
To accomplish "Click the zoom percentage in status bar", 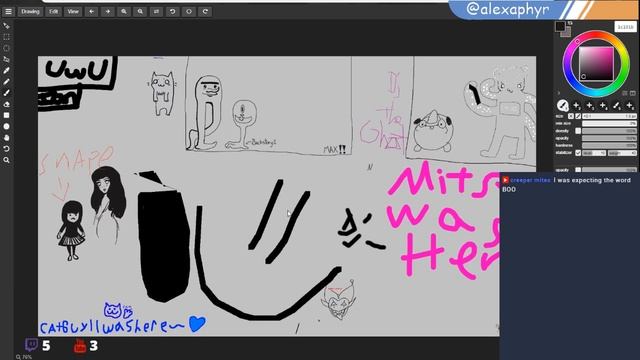I will (x=24, y=357).
